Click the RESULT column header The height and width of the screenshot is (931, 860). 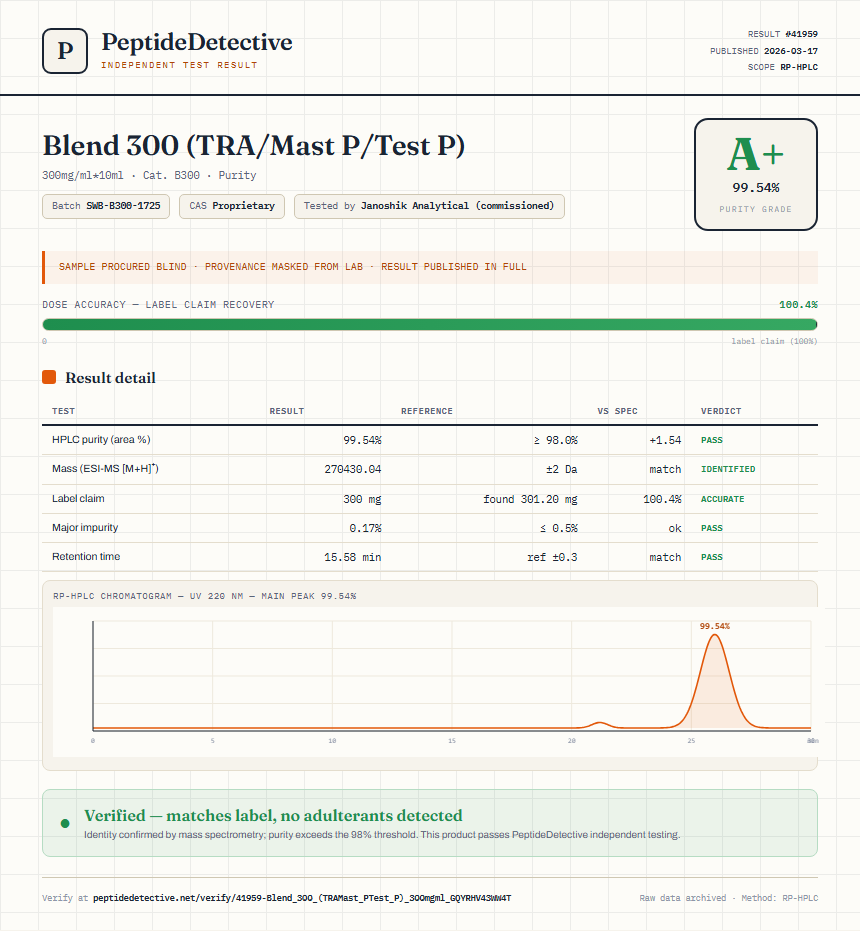coord(287,411)
